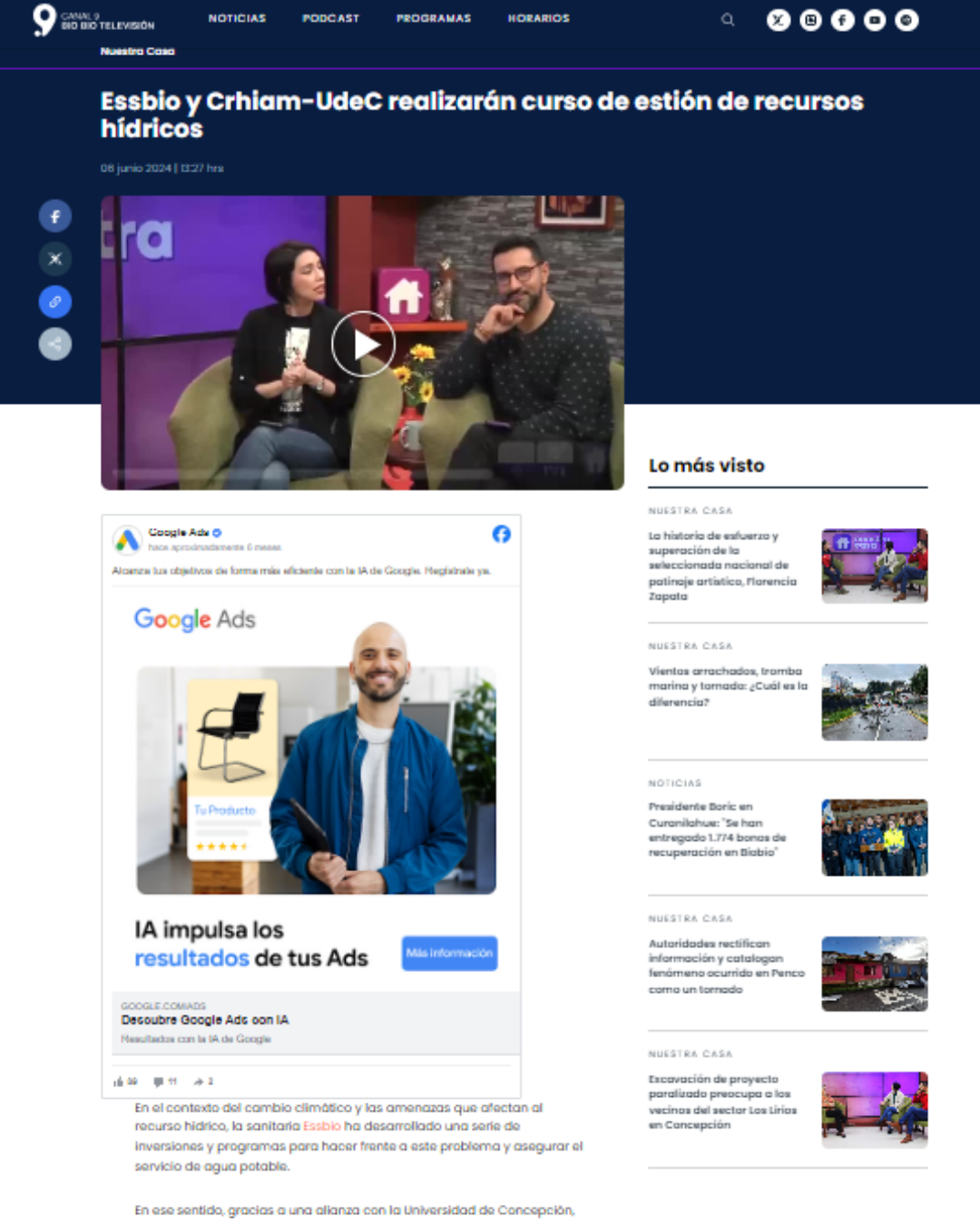Click the Presidente Boric story thumbnail
Screen dimensions: 980x1225
tap(875, 838)
